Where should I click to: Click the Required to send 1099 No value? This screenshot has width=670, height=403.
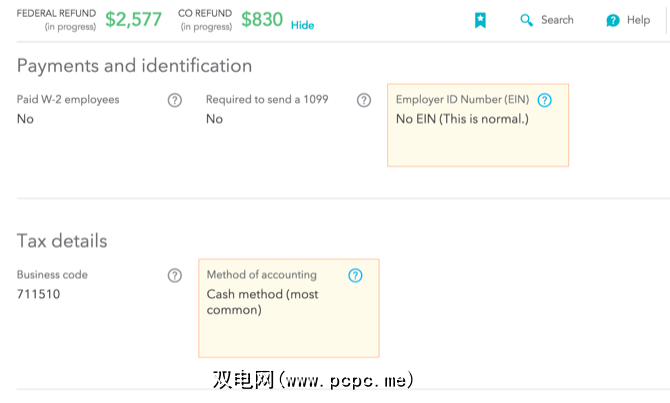214,119
